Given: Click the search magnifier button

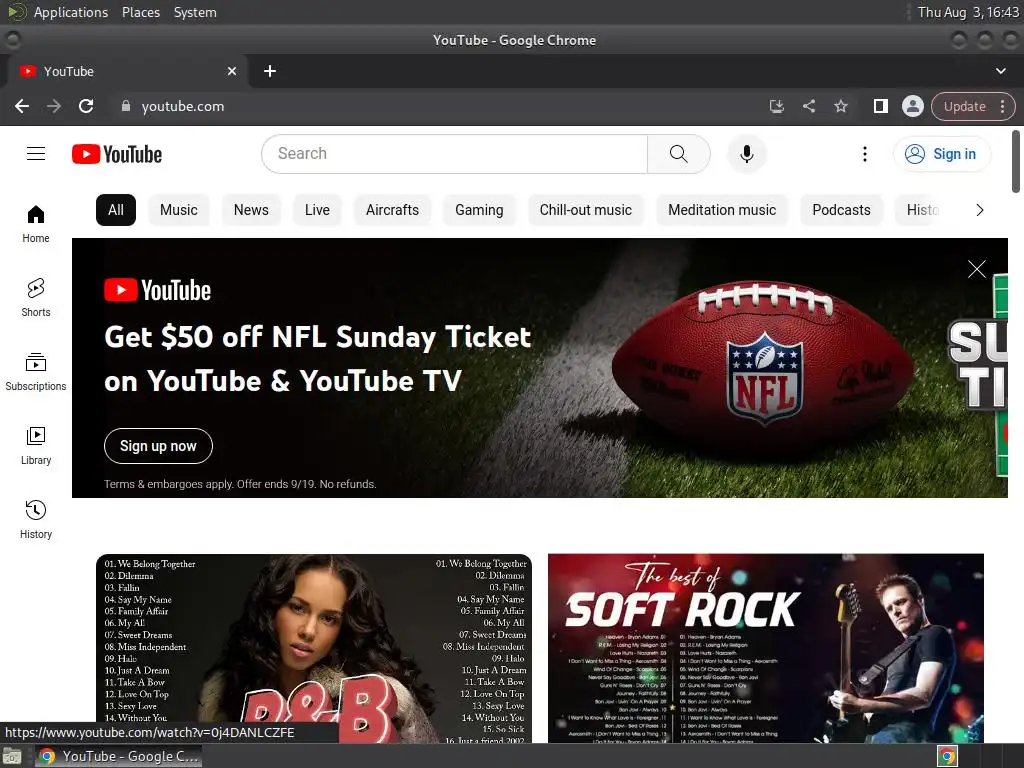Looking at the screenshot, I should coord(679,154).
